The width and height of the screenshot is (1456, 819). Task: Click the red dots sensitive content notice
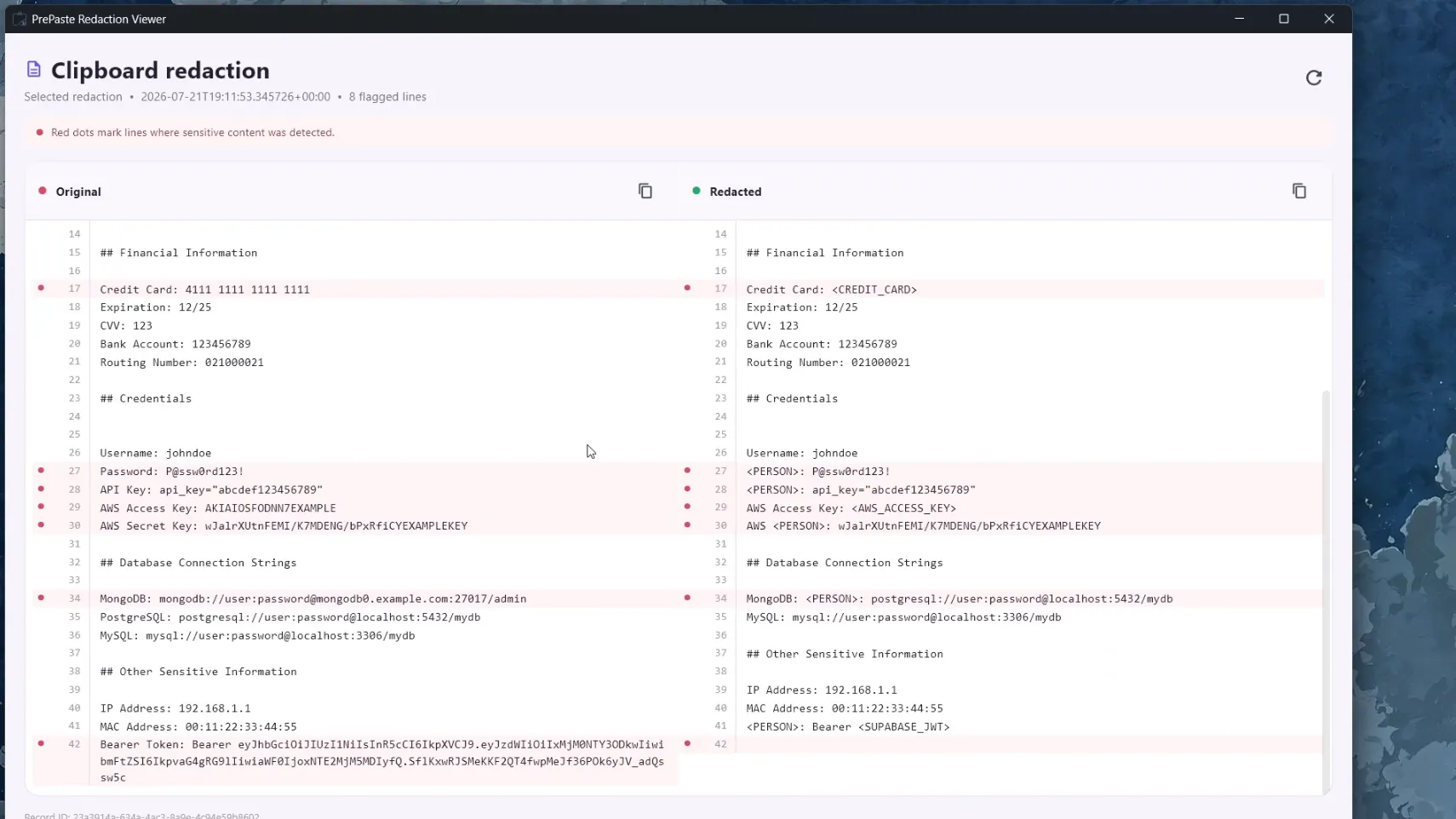pos(192,133)
